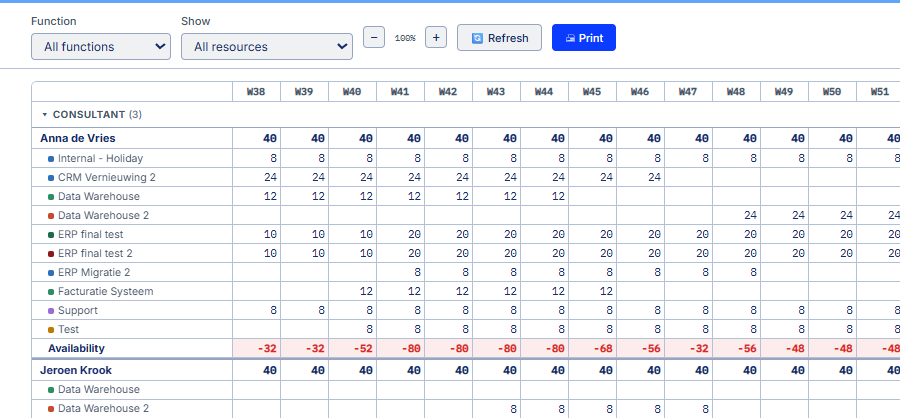
Task: Click the Facturatie Systeem cell for W40
Action: 352,291
